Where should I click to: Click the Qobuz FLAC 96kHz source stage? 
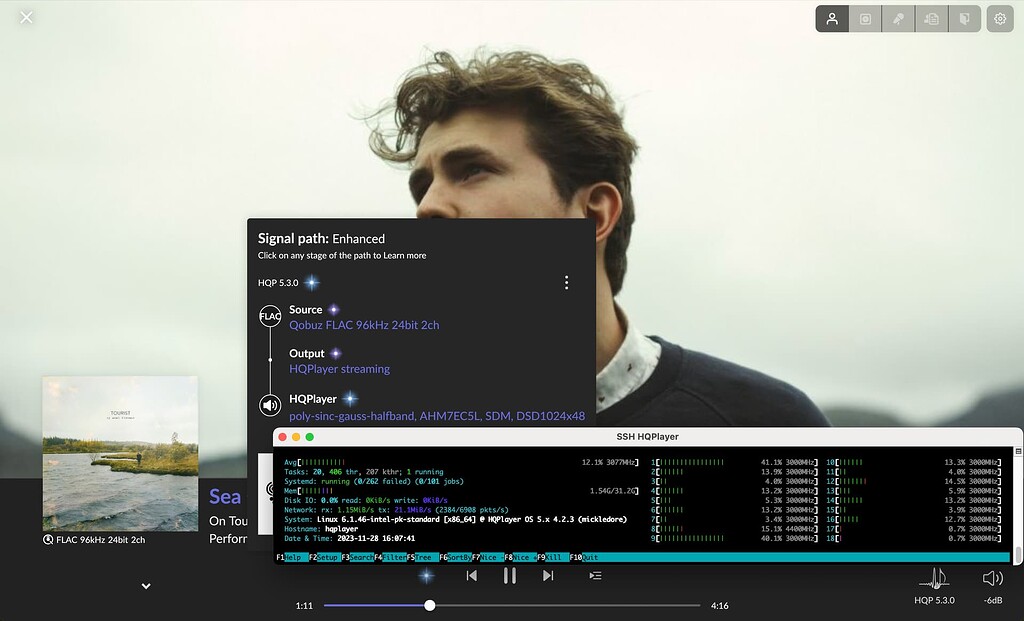[364, 325]
